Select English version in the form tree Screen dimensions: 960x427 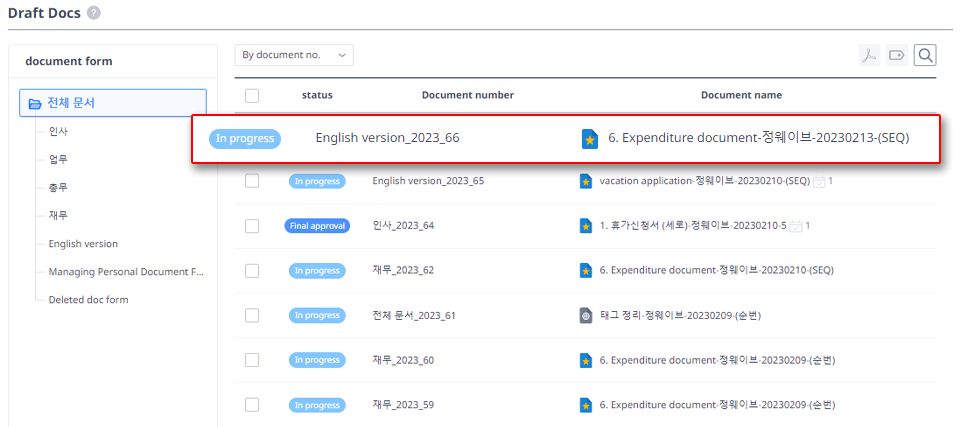83,244
